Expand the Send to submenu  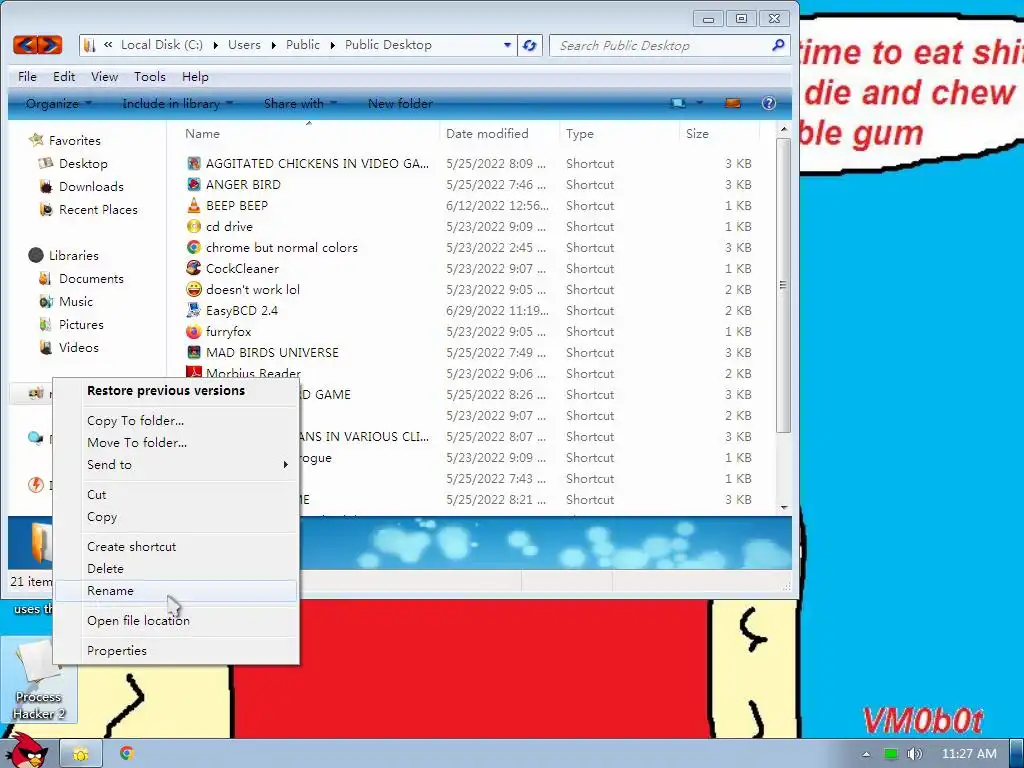coord(285,464)
